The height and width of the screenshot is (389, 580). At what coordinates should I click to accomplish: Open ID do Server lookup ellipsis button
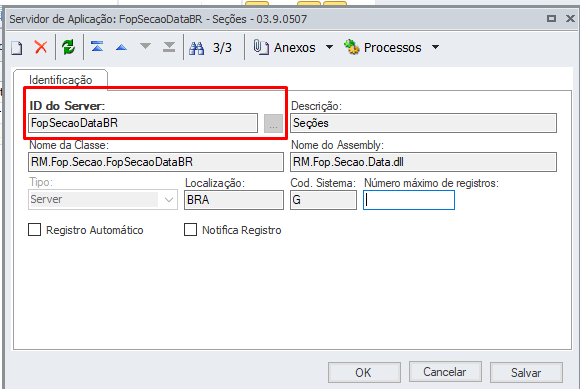pyautogui.click(x=273, y=123)
